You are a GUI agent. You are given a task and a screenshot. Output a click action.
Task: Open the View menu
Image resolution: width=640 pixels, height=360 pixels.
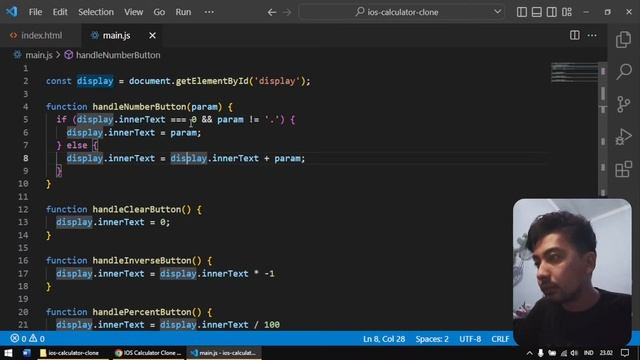click(133, 12)
